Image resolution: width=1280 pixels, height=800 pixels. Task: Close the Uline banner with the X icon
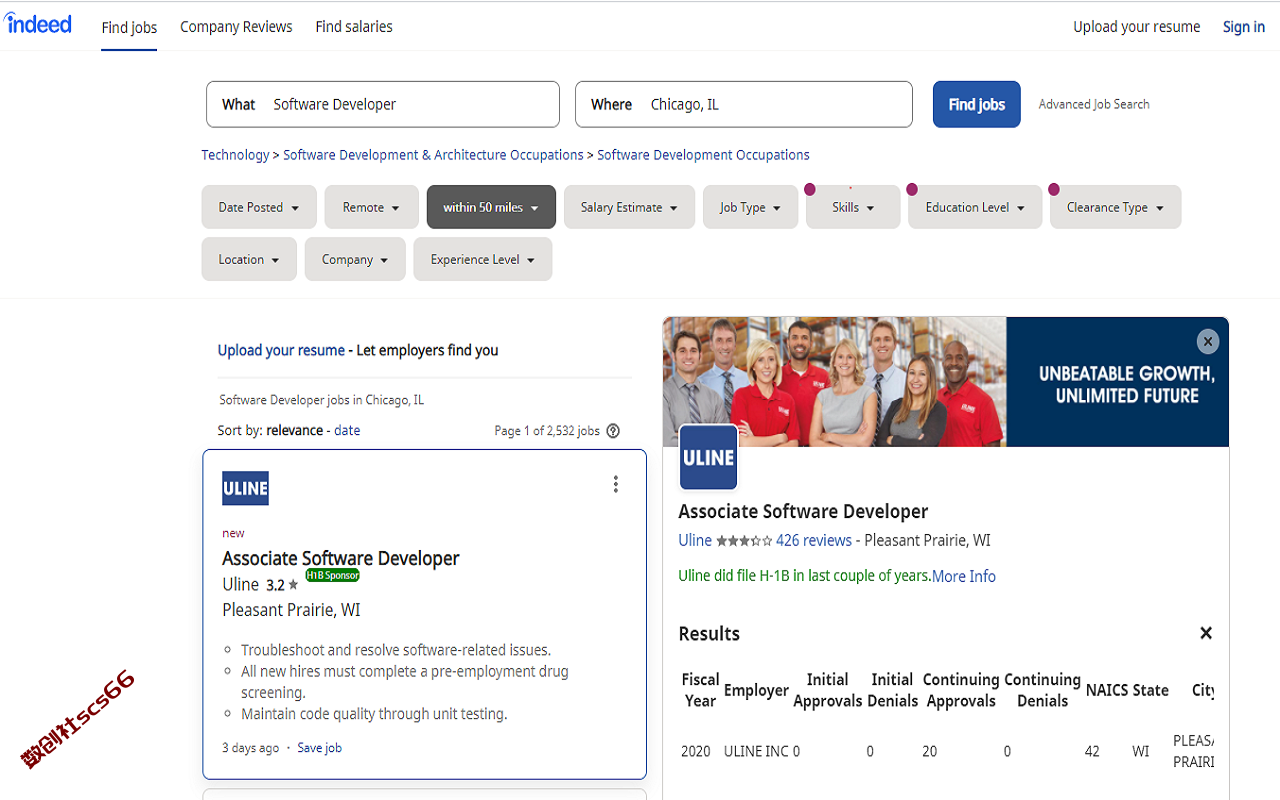pyautogui.click(x=1208, y=342)
